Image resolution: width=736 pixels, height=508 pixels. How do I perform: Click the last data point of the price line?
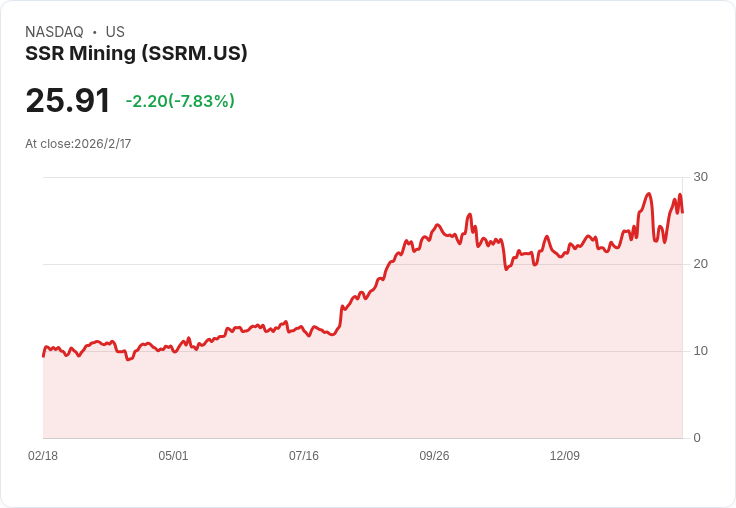click(682, 212)
